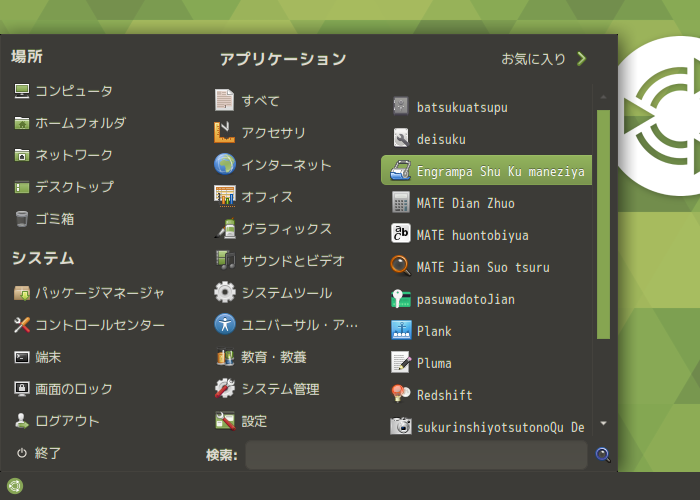The image size is (700, 500).
Task: Select the アクセサリ category icon
Action: pyautogui.click(x=225, y=132)
